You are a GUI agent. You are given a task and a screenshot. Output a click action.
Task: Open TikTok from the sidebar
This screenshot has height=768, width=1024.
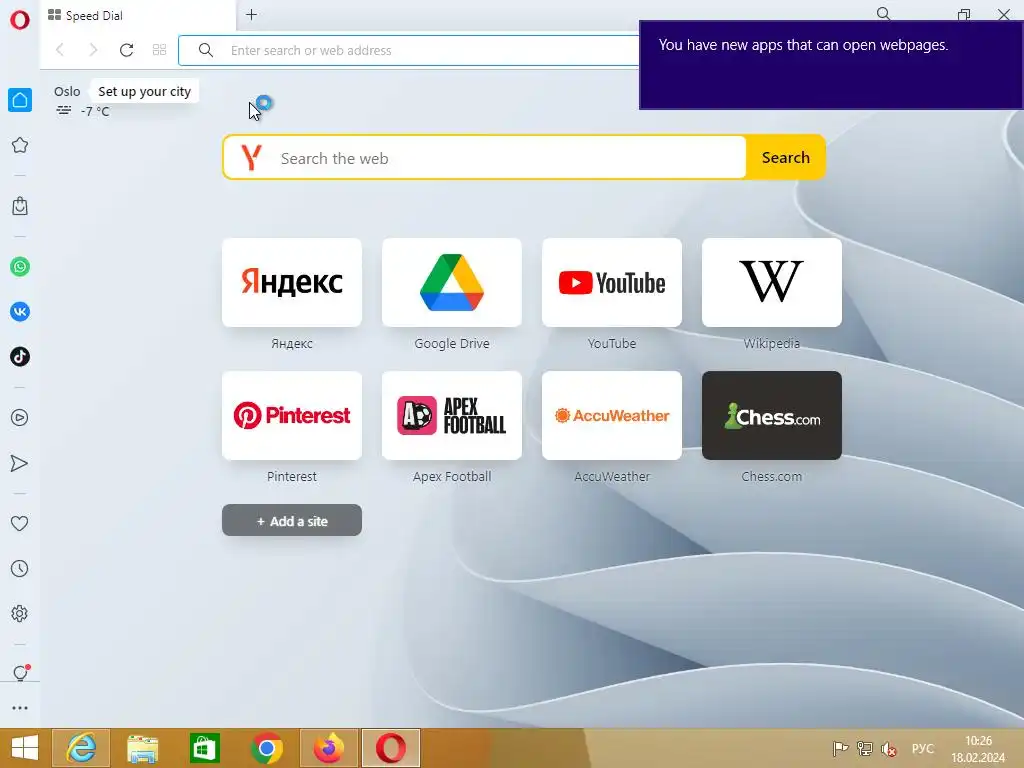click(x=20, y=357)
